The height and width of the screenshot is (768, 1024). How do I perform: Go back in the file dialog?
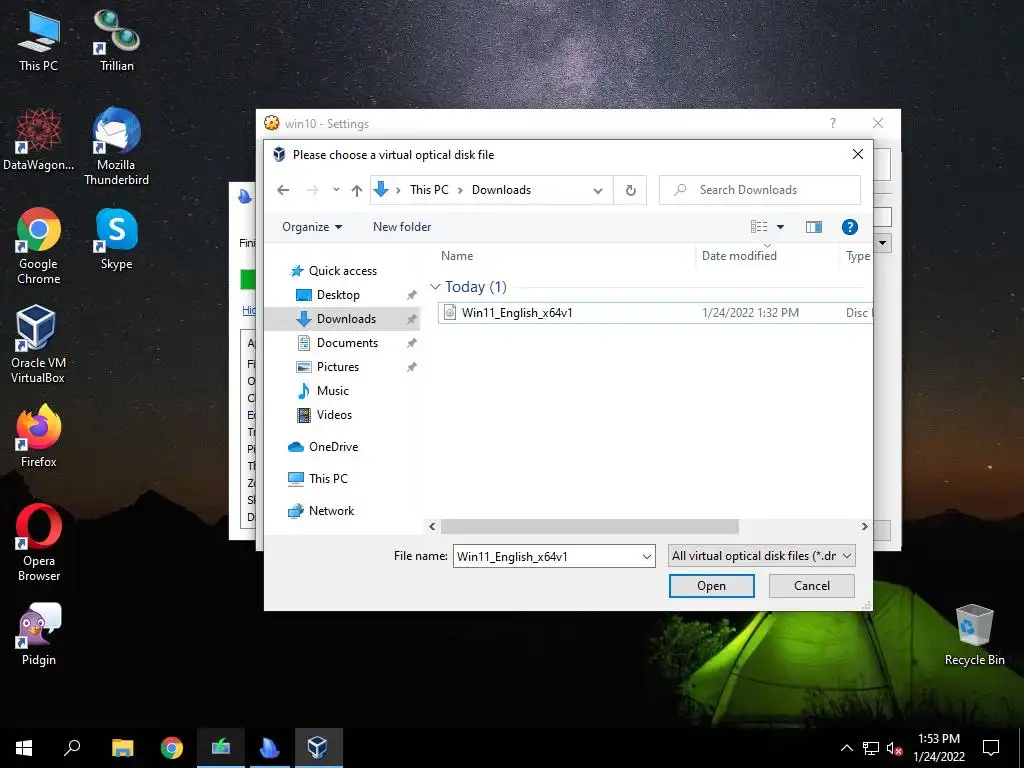pyautogui.click(x=283, y=190)
